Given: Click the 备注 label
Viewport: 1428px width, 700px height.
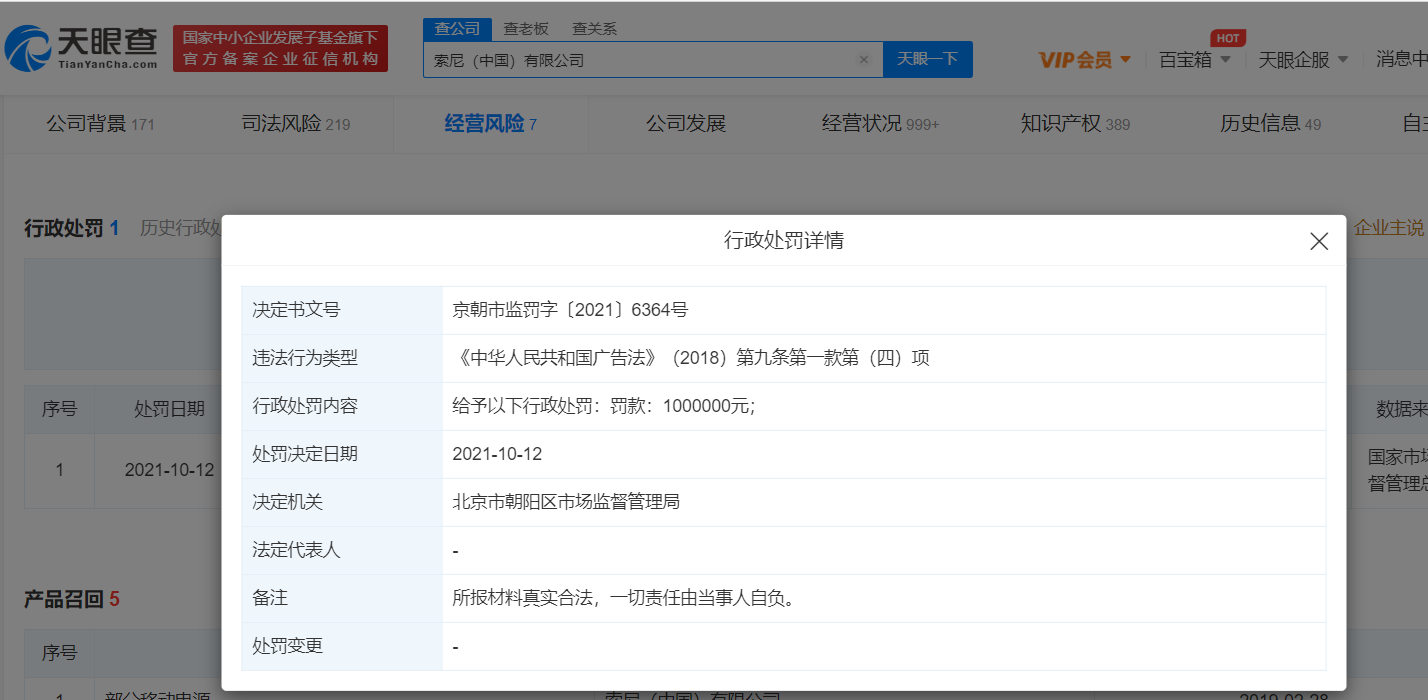Looking at the screenshot, I should point(270,598).
